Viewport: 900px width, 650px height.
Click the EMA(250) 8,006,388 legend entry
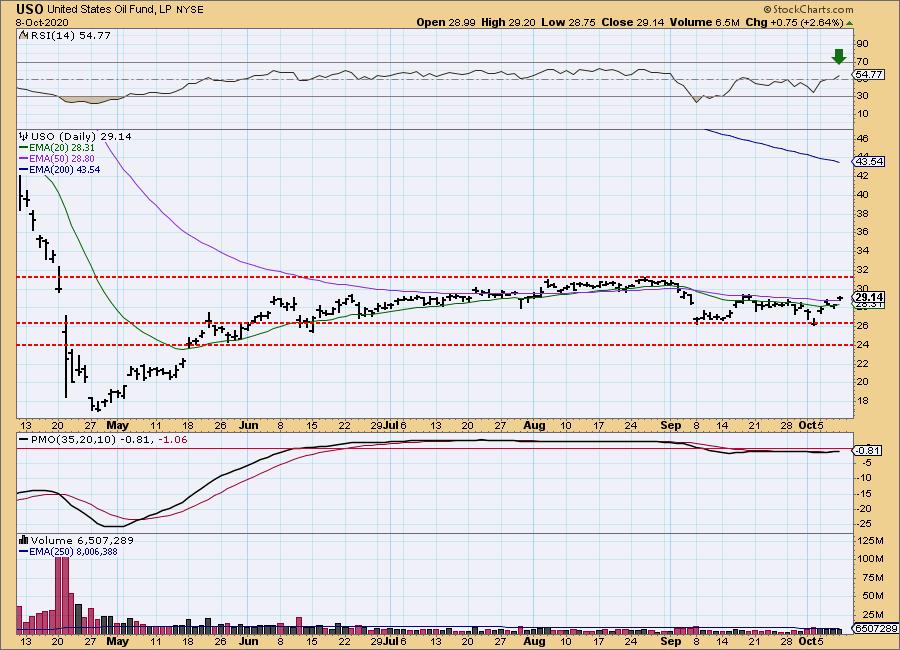click(x=73, y=551)
